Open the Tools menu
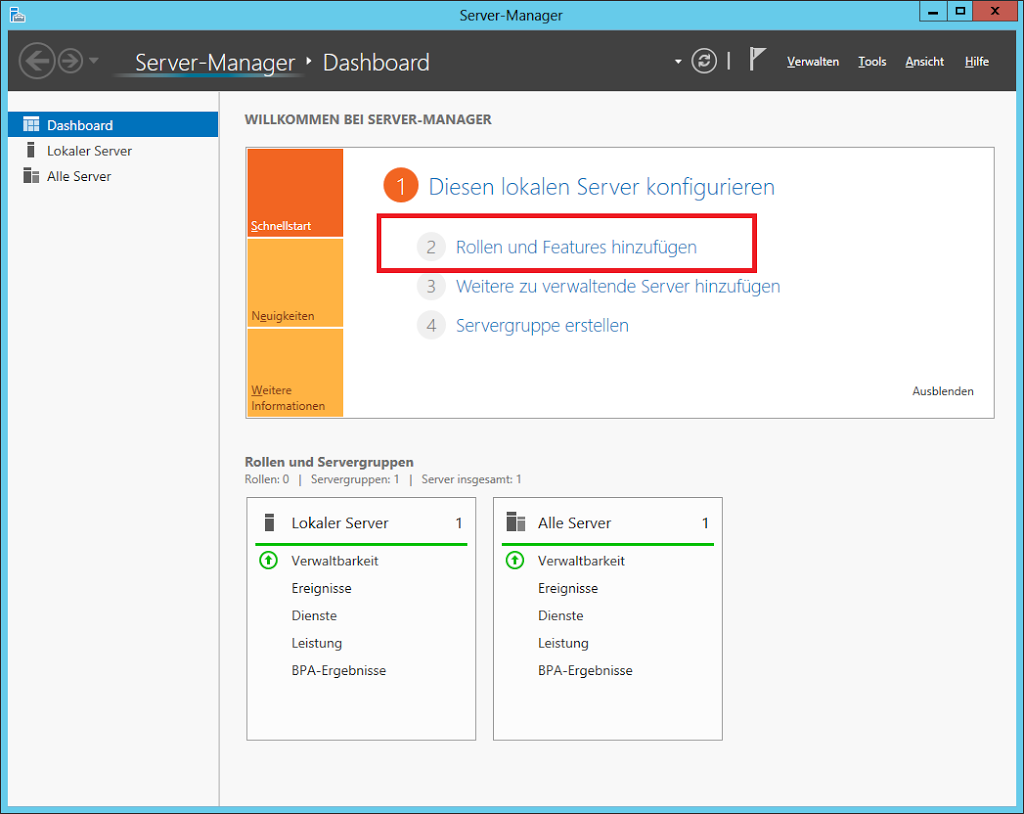Screen dimensions: 1024x814 [x=872, y=62]
